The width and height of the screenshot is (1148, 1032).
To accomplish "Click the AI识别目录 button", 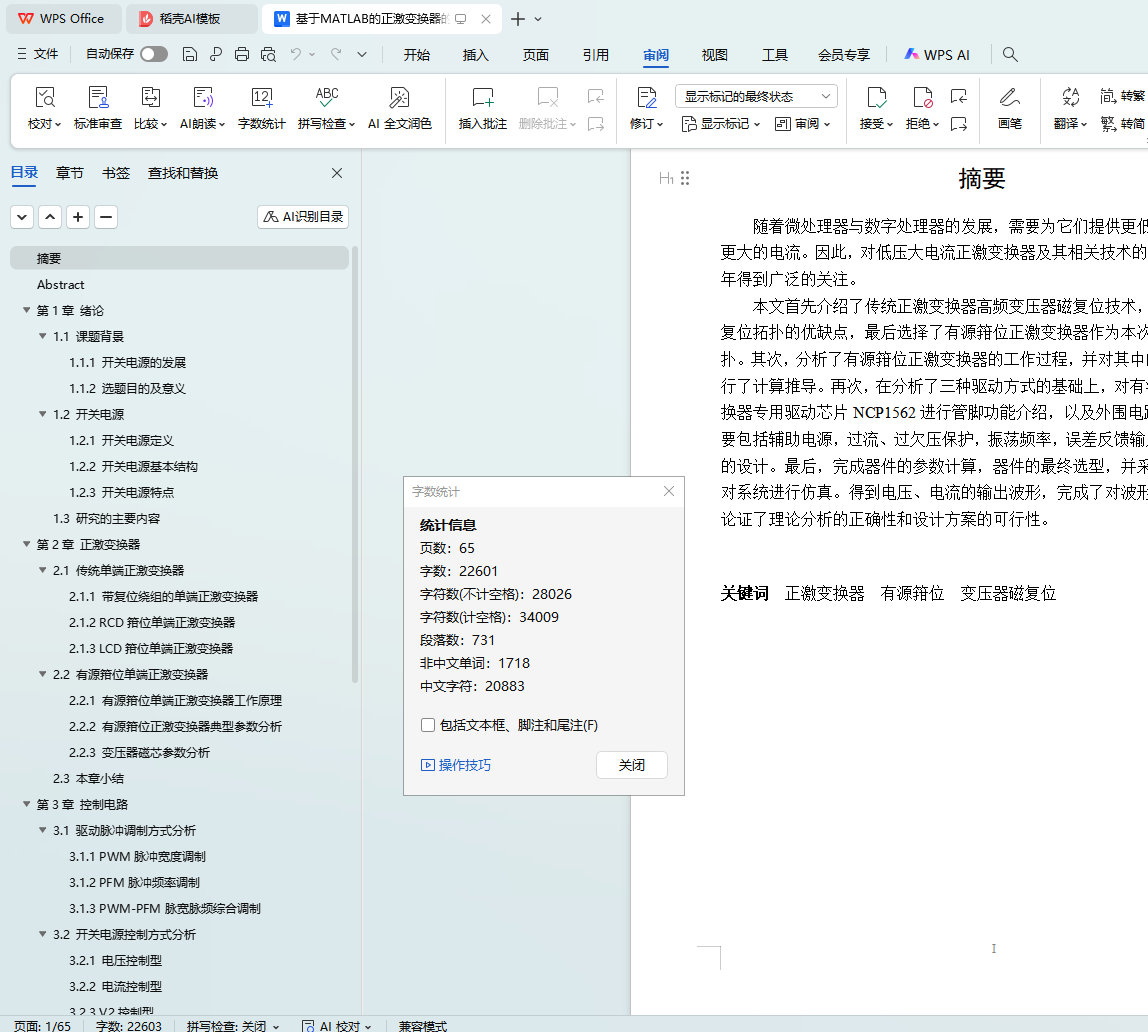I will pyautogui.click(x=303, y=216).
